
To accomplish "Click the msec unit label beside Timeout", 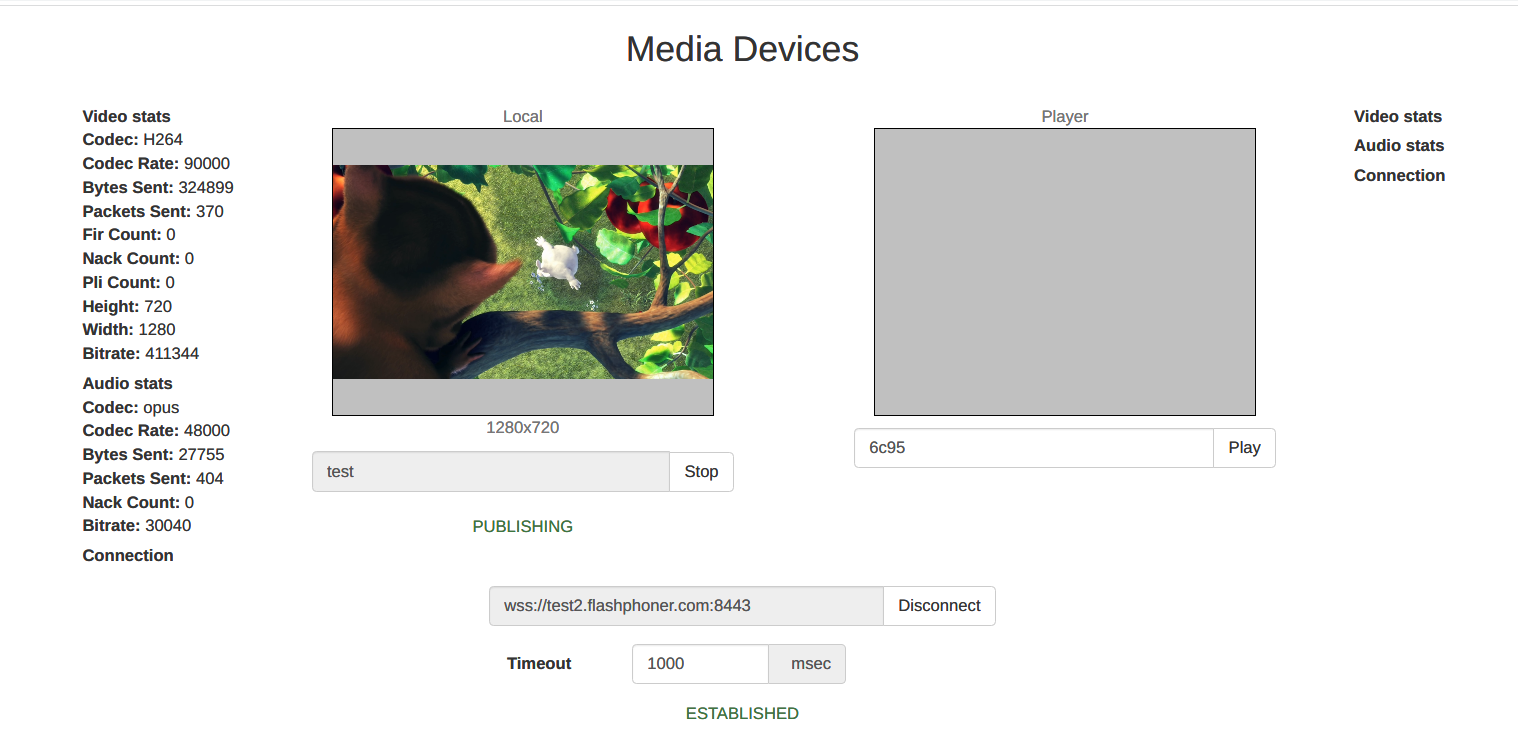I will coord(809,664).
